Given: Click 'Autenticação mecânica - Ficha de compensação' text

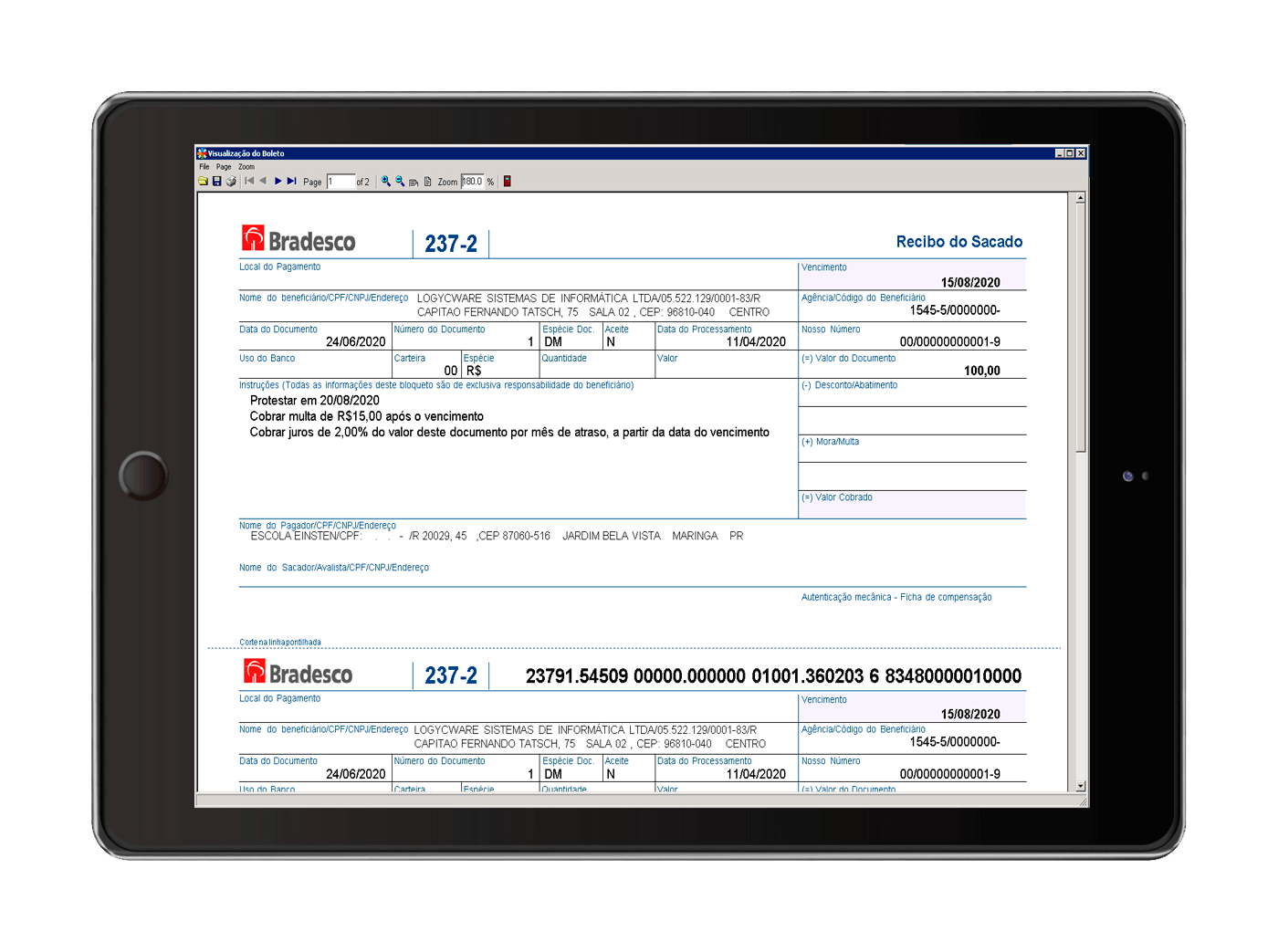Looking at the screenshot, I should tap(896, 598).
